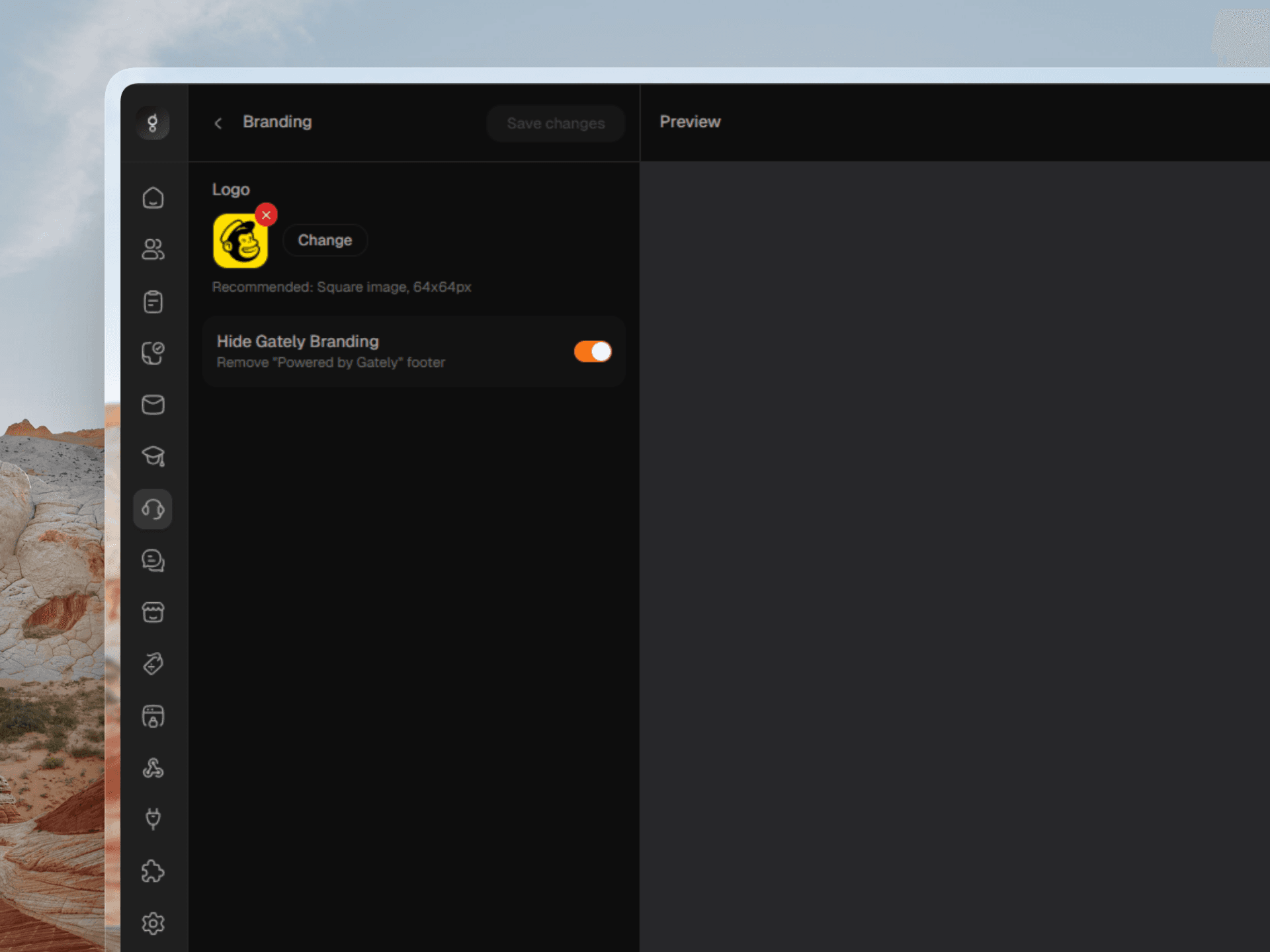Click the clipboard forms sidebar icon
The image size is (1270, 952).
tap(153, 301)
